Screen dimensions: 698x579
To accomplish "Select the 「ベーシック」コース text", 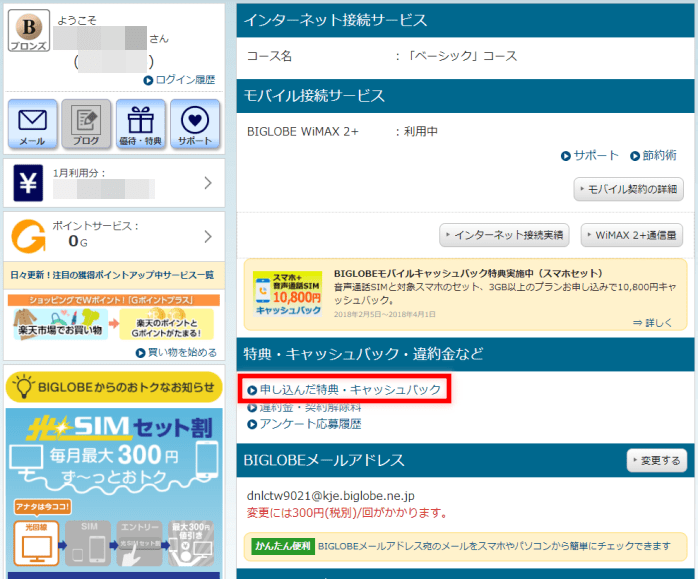I will (462, 56).
